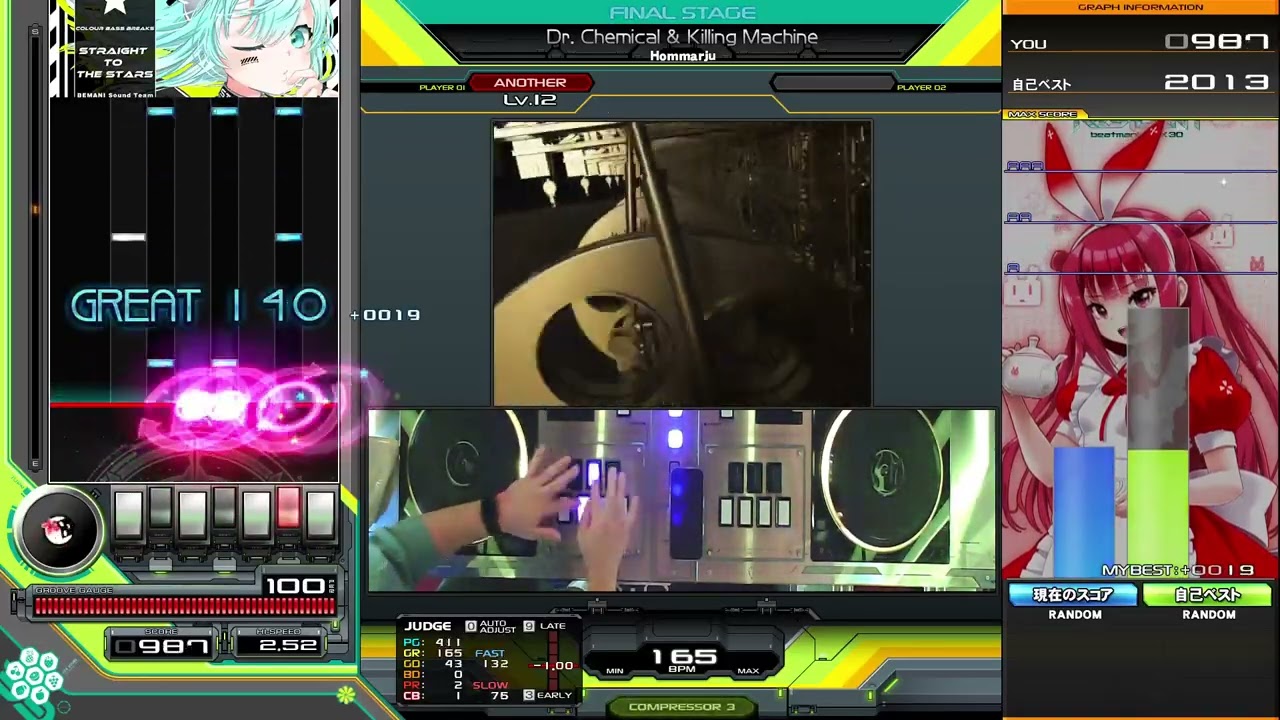The image size is (1280, 720).
Task: Tap the fourth key, the middle black key
Action: 224,508
